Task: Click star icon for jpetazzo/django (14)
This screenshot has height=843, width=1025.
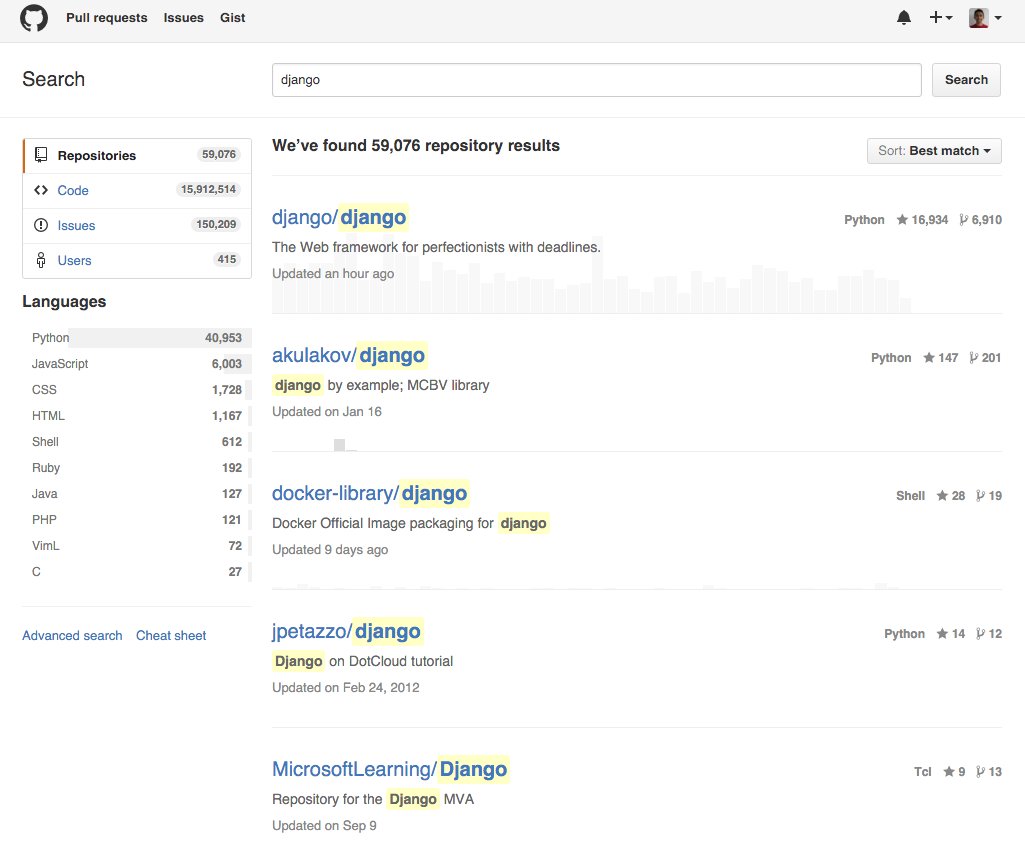Action: [x=942, y=633]
